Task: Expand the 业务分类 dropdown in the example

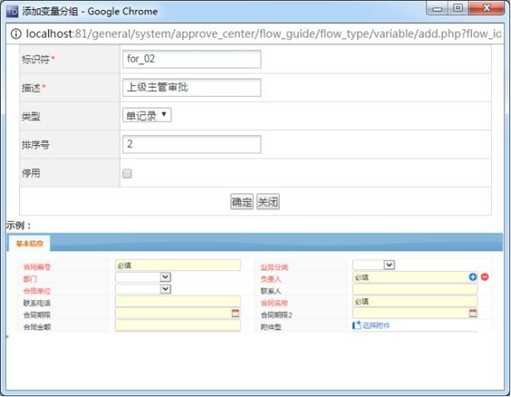Action: point(389,265)
